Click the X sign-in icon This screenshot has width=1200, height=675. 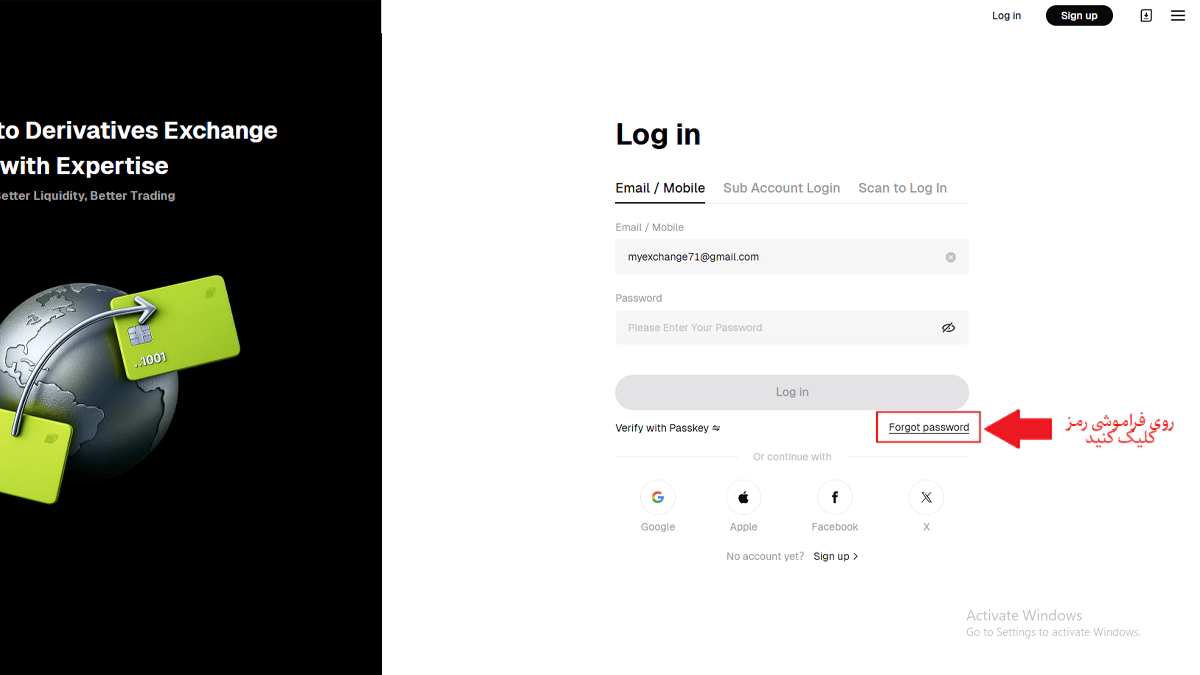(926, 497)
